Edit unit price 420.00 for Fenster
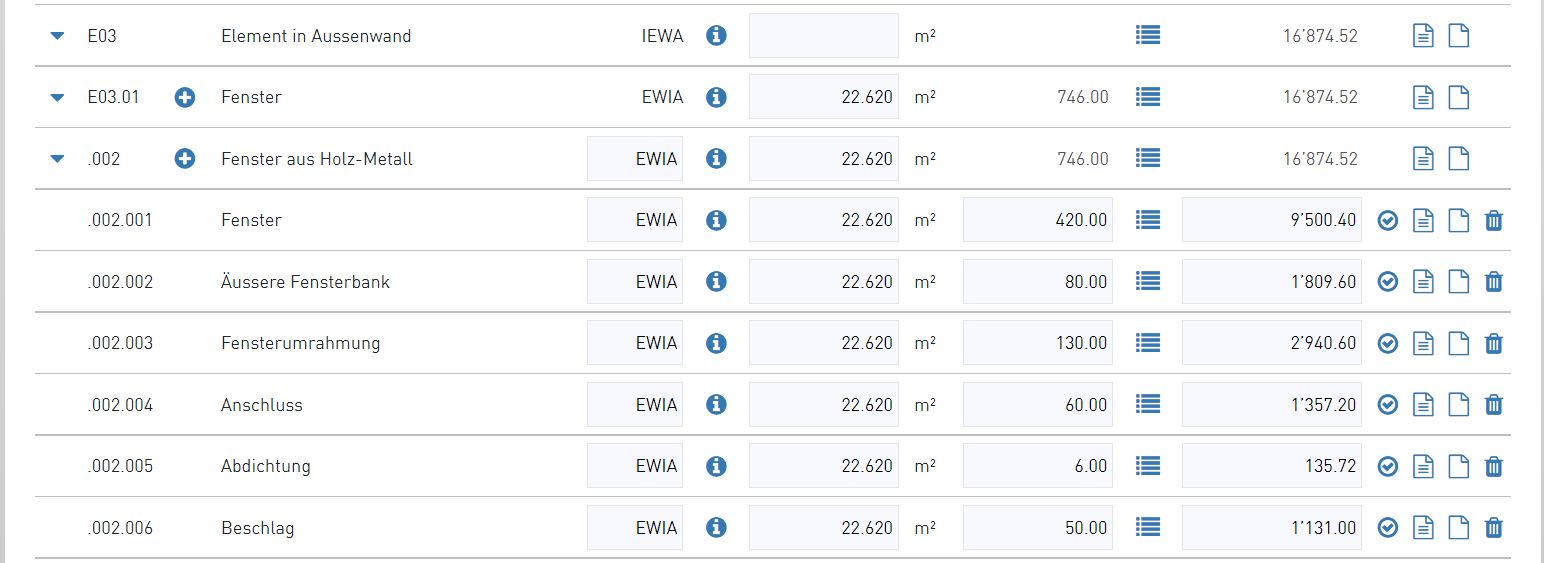The width and height of the screenshot is (1544, 563). click(1038, 220)
